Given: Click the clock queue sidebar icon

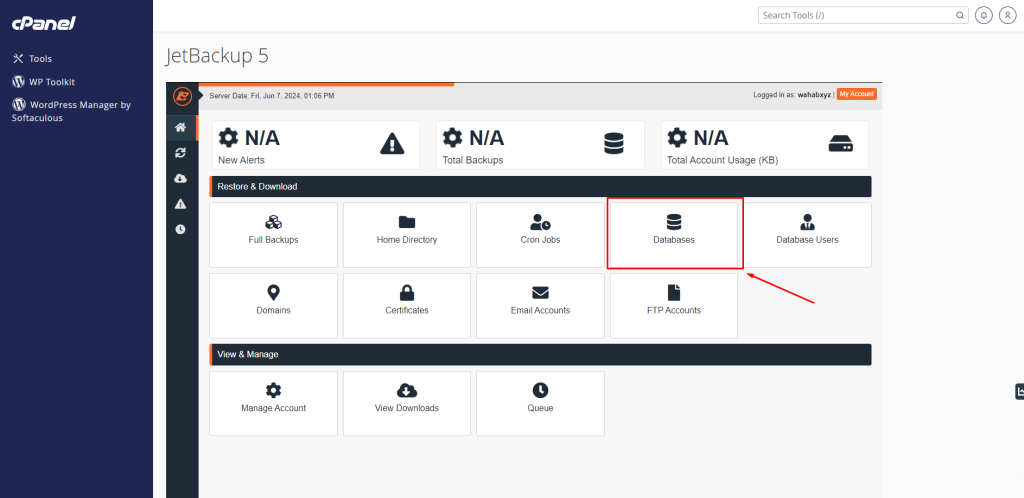Looking at the screenshot, I should pyautogui.click(x=181, y=229).
